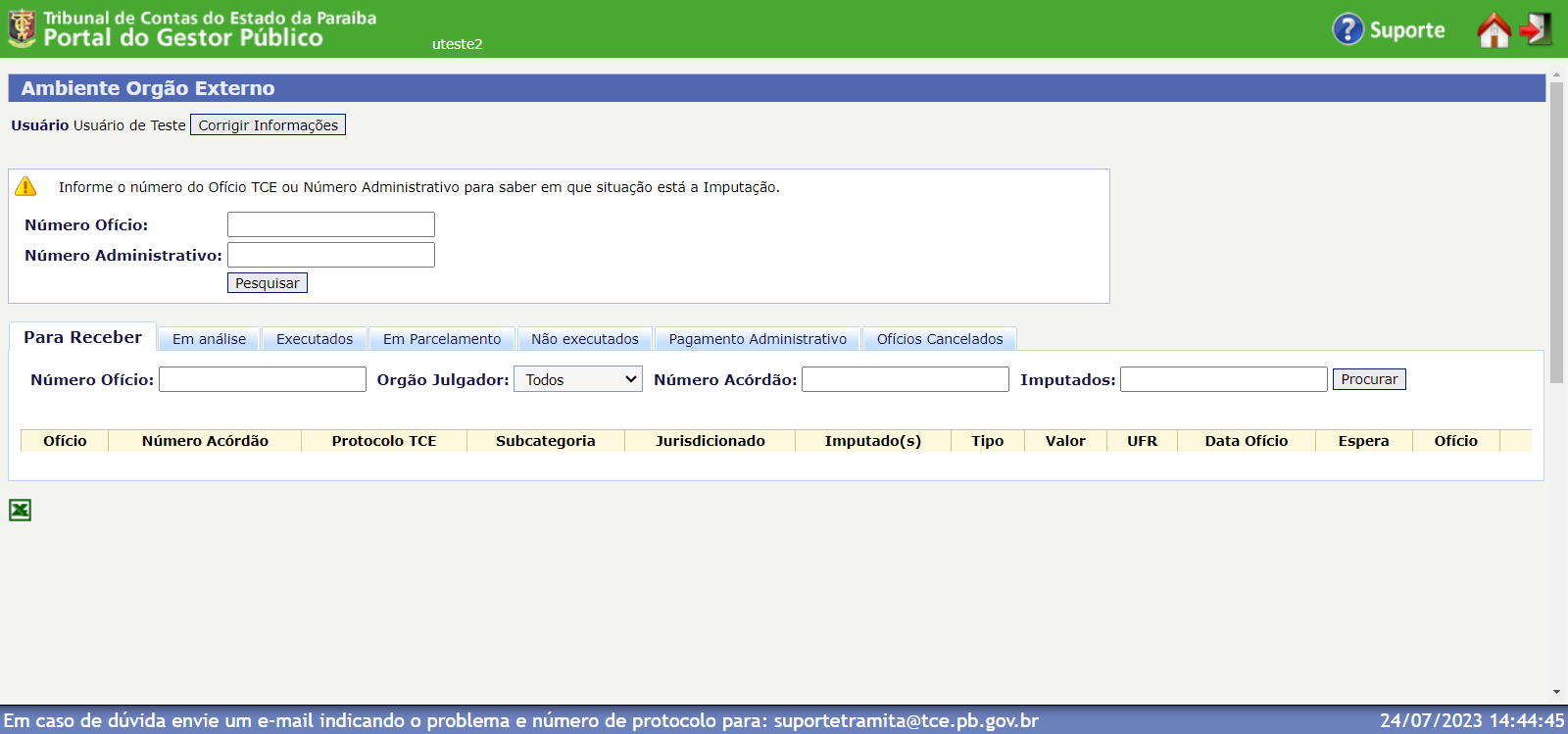Click the Suporte text link

pyautogui.click(x=1407, y=30)
